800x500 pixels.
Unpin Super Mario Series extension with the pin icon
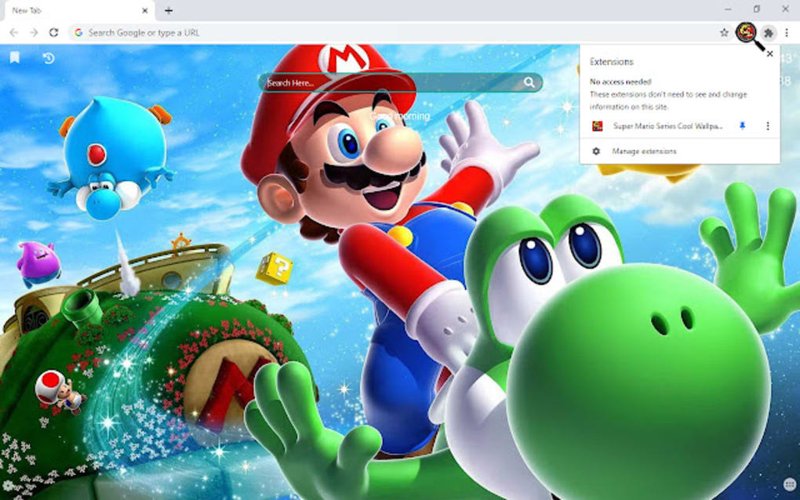[x=742, y=126]
